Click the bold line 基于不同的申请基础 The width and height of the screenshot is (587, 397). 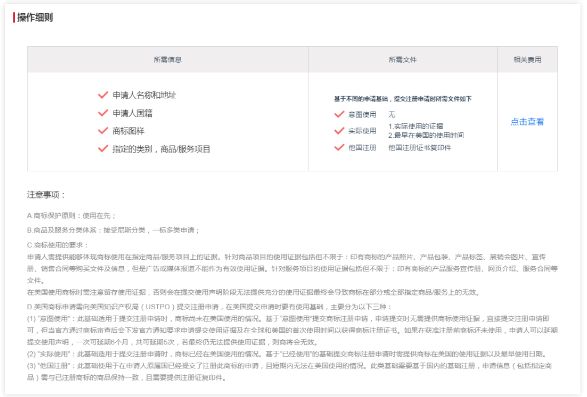(403, 99)
